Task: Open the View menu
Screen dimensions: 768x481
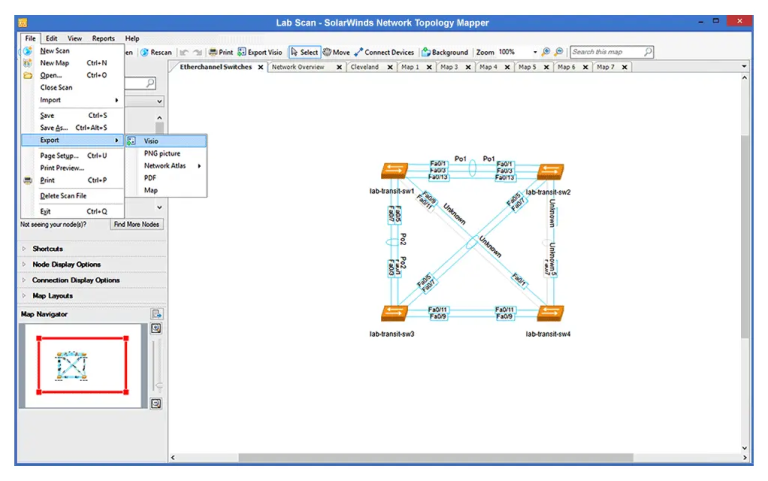Action: coord(74,38)
